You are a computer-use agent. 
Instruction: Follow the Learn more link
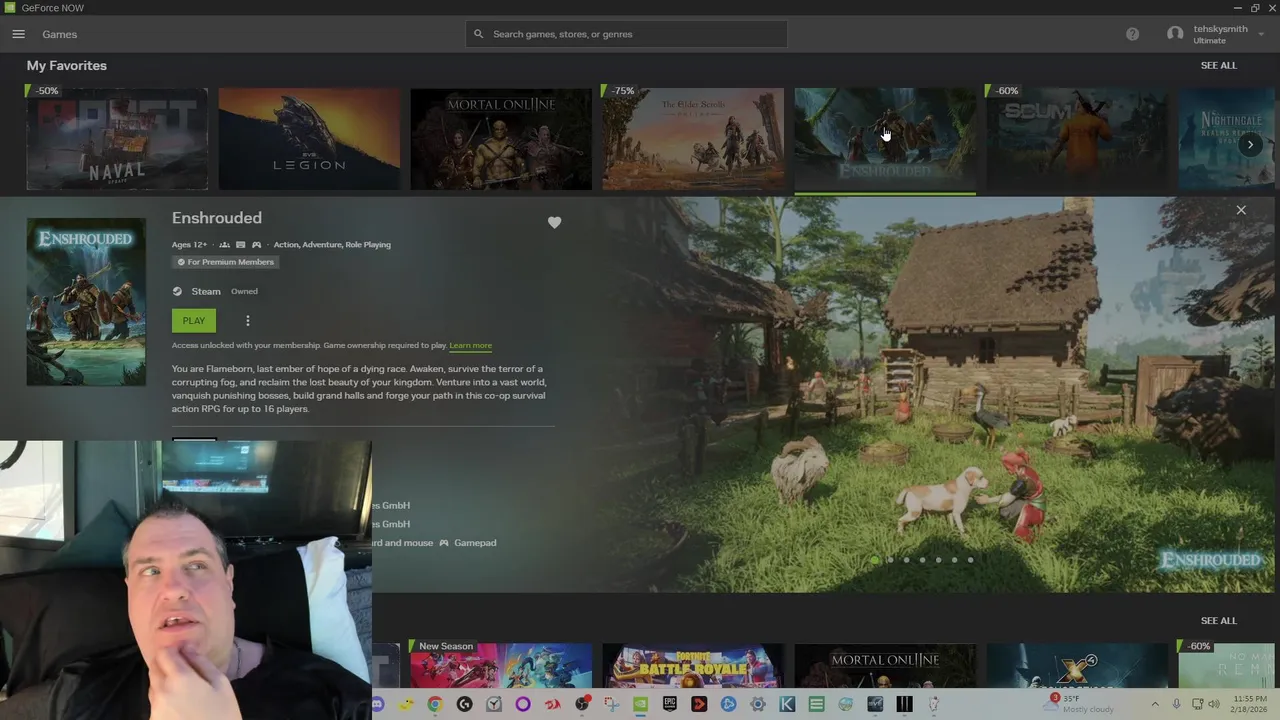coord(470,346)
